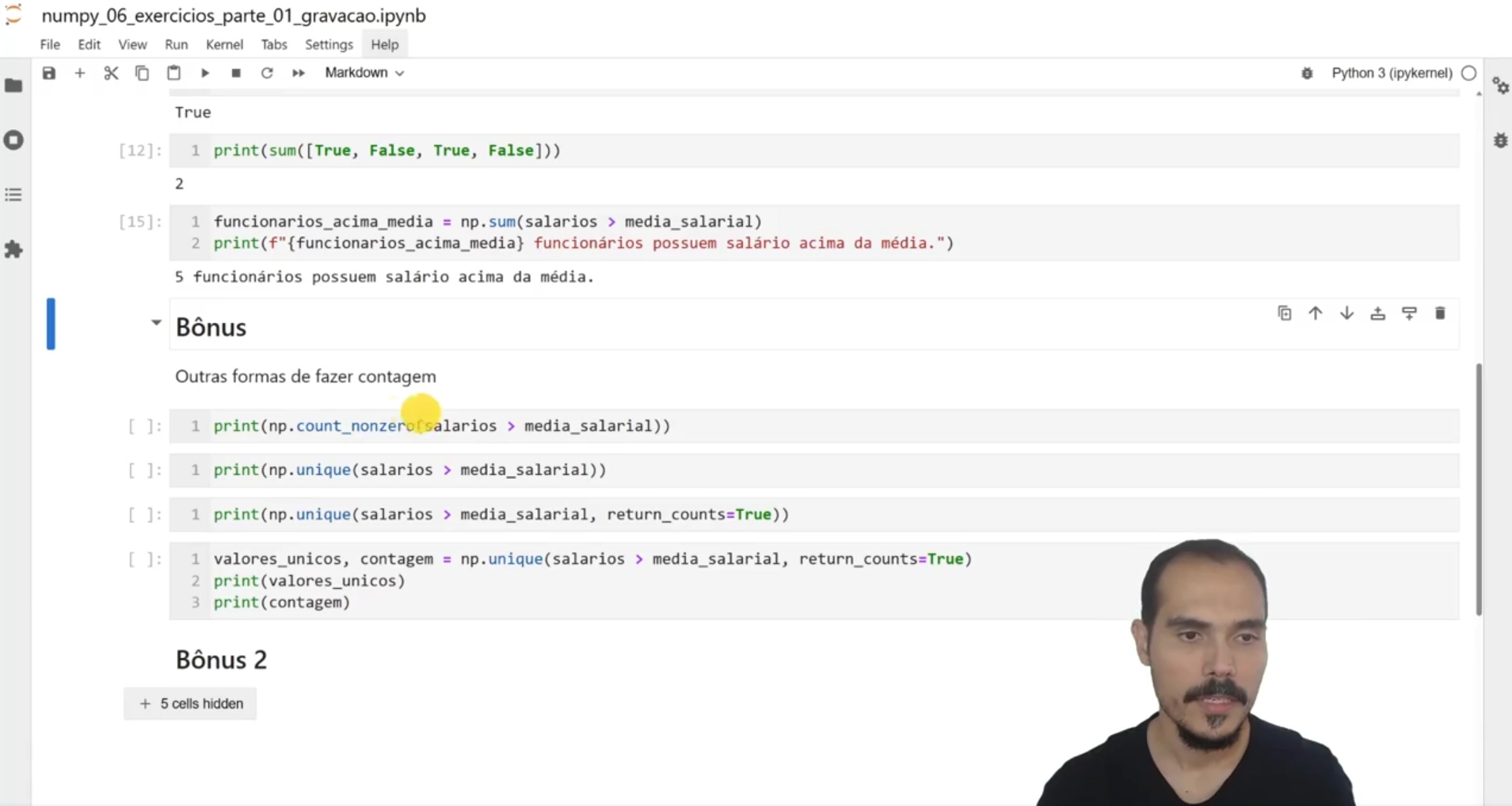Click the blue active cell marker bar
The image size is (1512, 806).
click(x=51, y=323)
